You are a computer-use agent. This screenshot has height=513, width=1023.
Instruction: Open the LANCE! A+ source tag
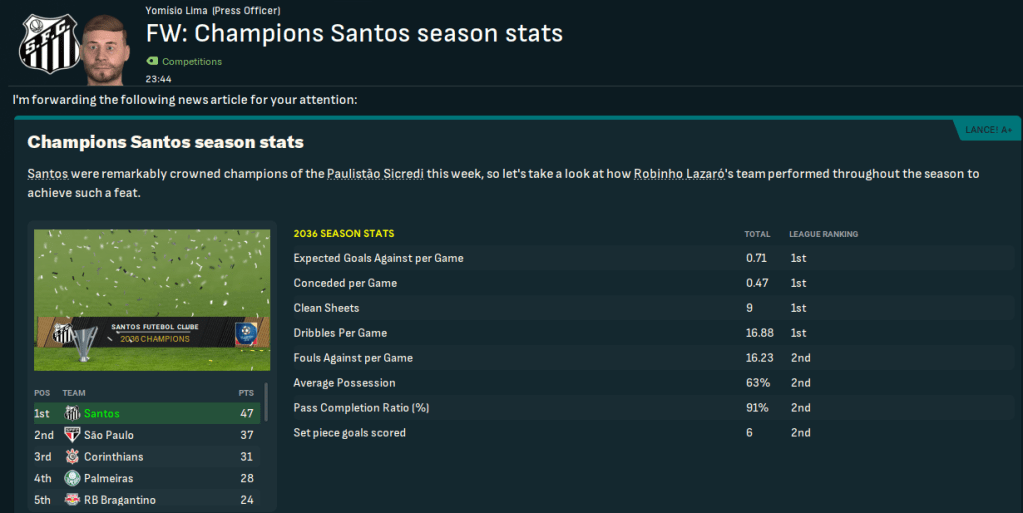tap(988, 130)
